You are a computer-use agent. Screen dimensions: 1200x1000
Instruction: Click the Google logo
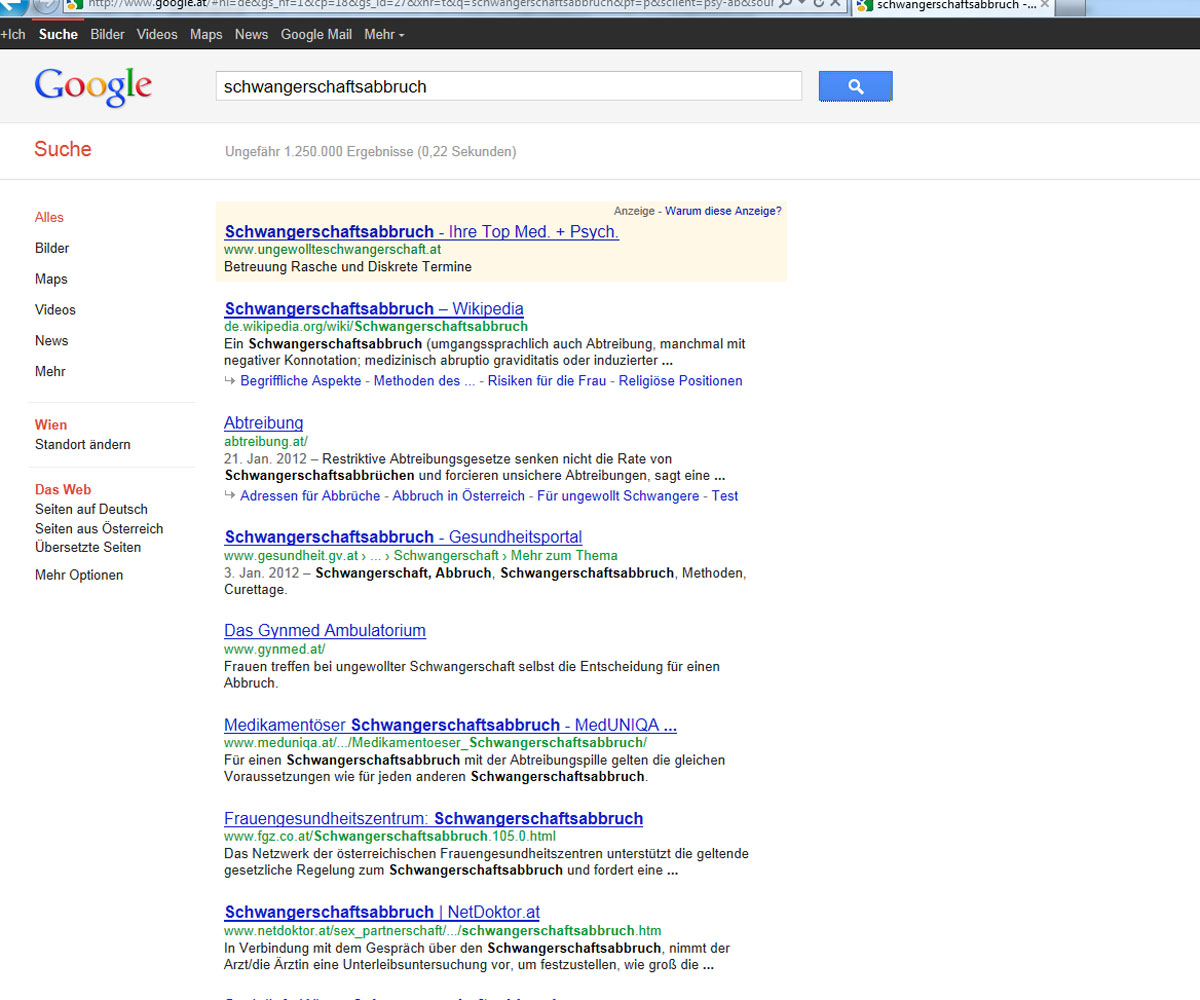pos(93,87)
